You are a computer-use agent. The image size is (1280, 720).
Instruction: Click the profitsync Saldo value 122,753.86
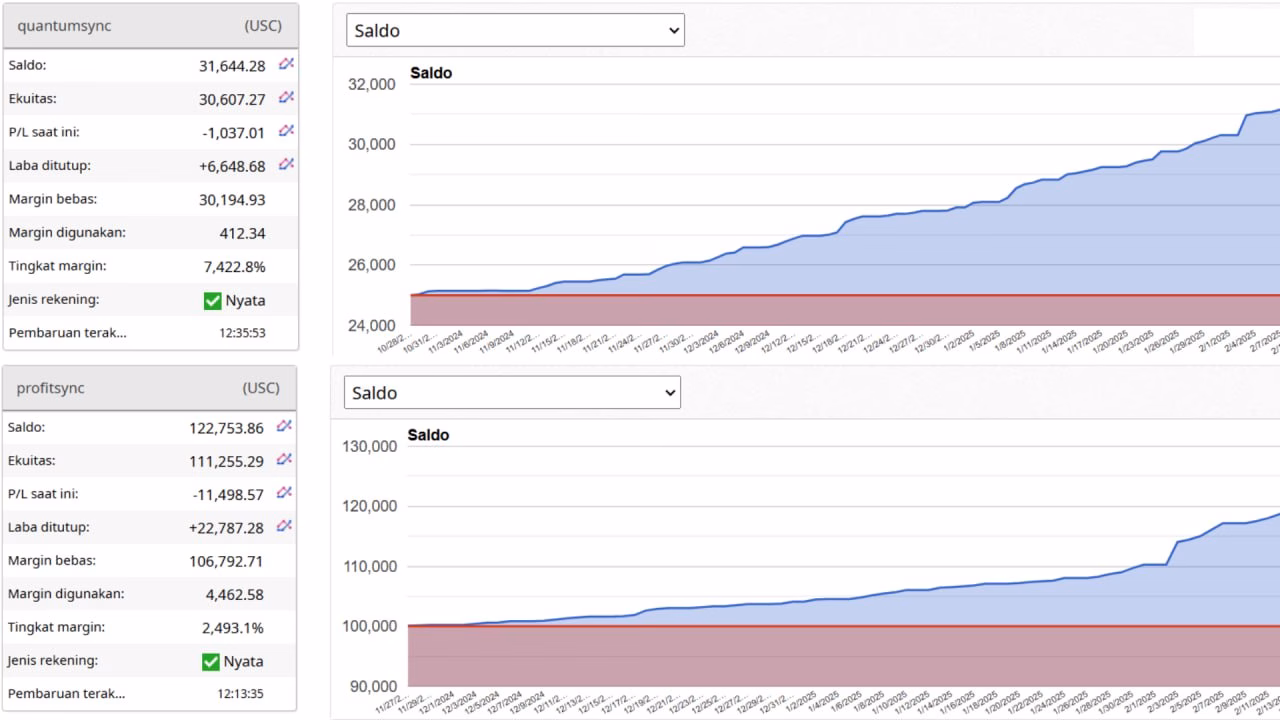(227, 428)
